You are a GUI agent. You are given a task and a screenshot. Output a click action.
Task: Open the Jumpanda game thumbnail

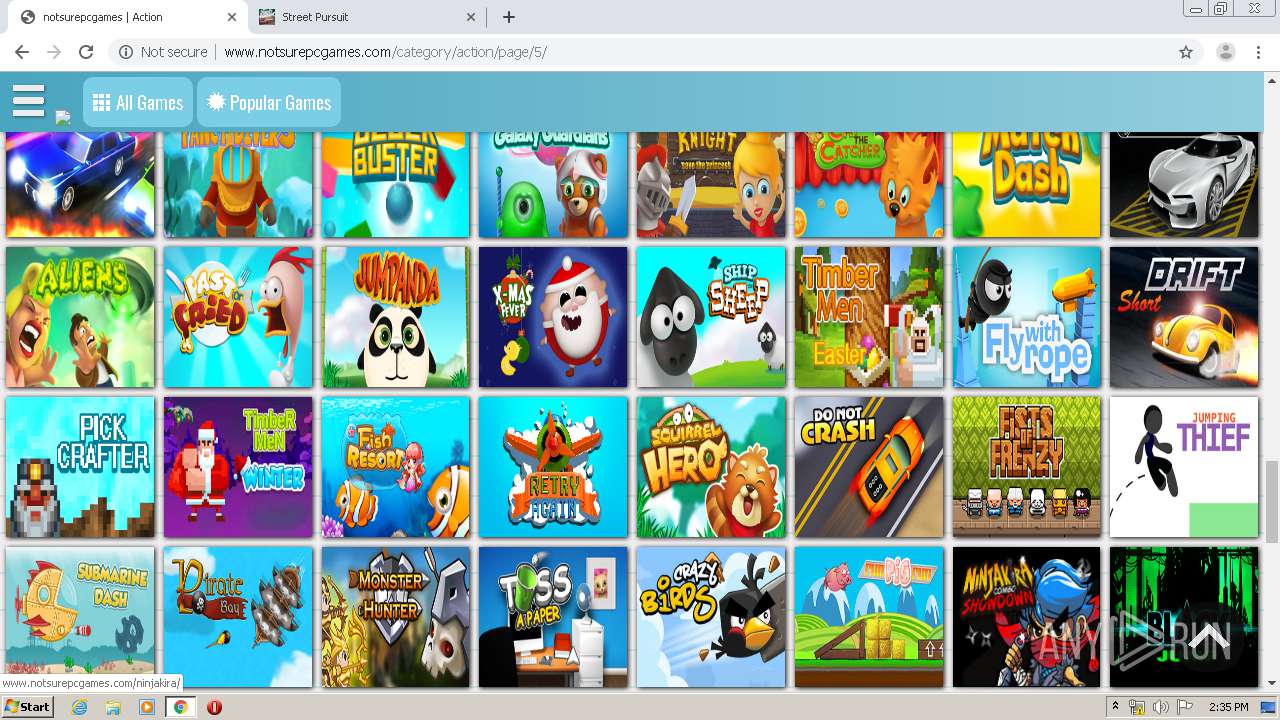pyautogui.click(x=395, y=317)
